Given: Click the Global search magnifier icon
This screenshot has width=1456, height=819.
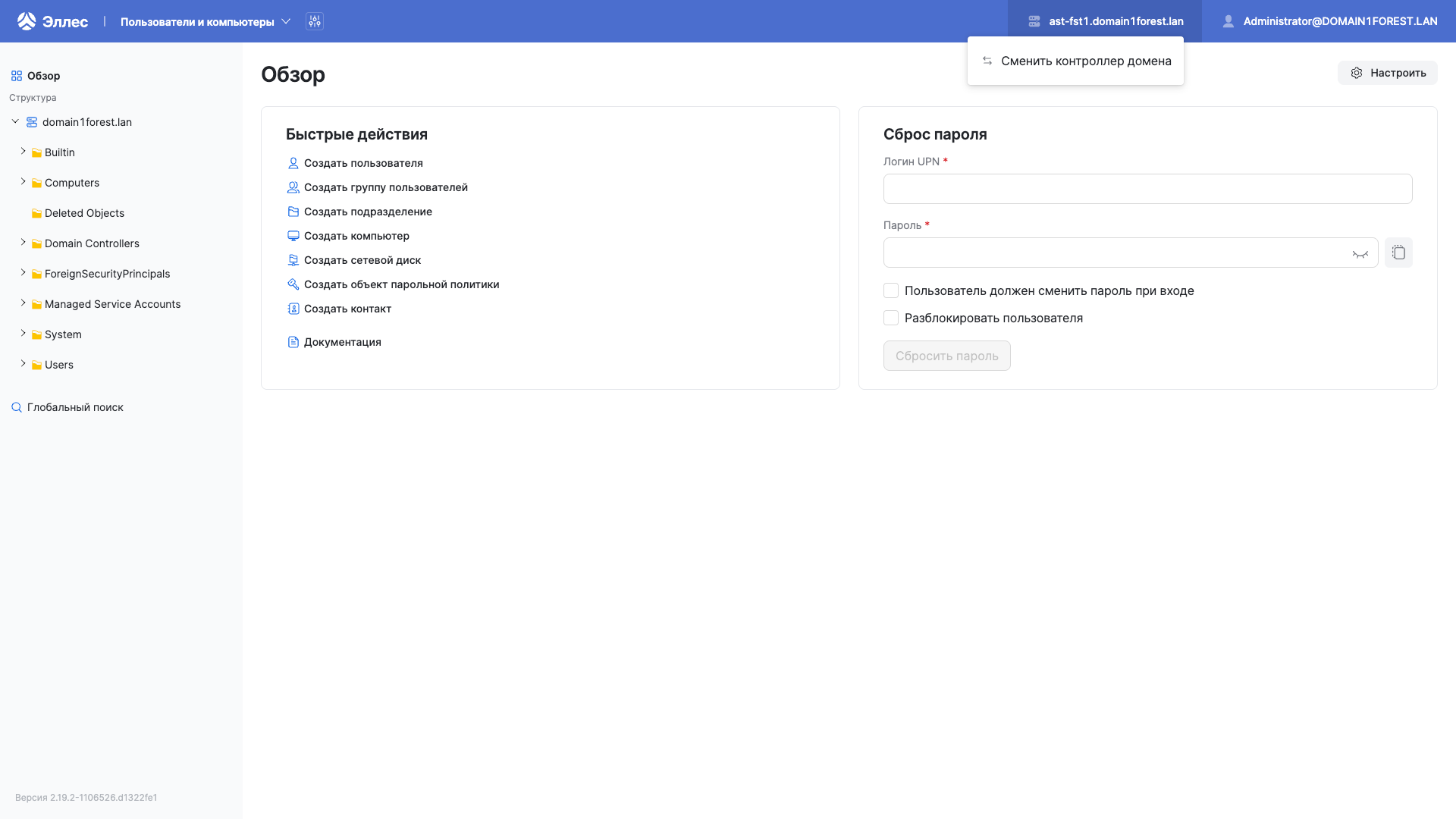Looking at the screenshot, I should point(17,407).
